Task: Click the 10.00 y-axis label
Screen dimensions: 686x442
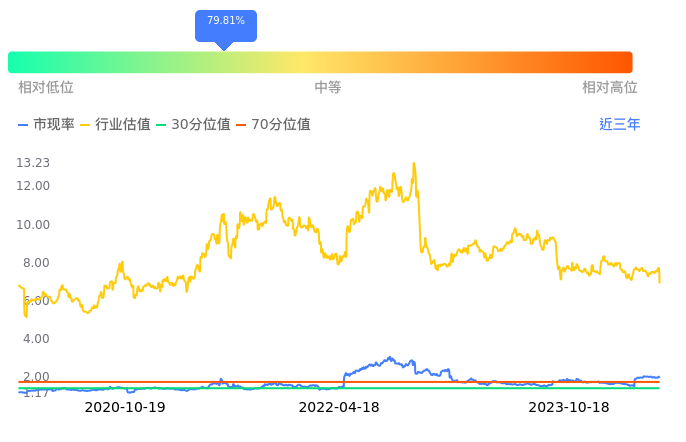Action: pyautogui.click(x=33, y=224)
